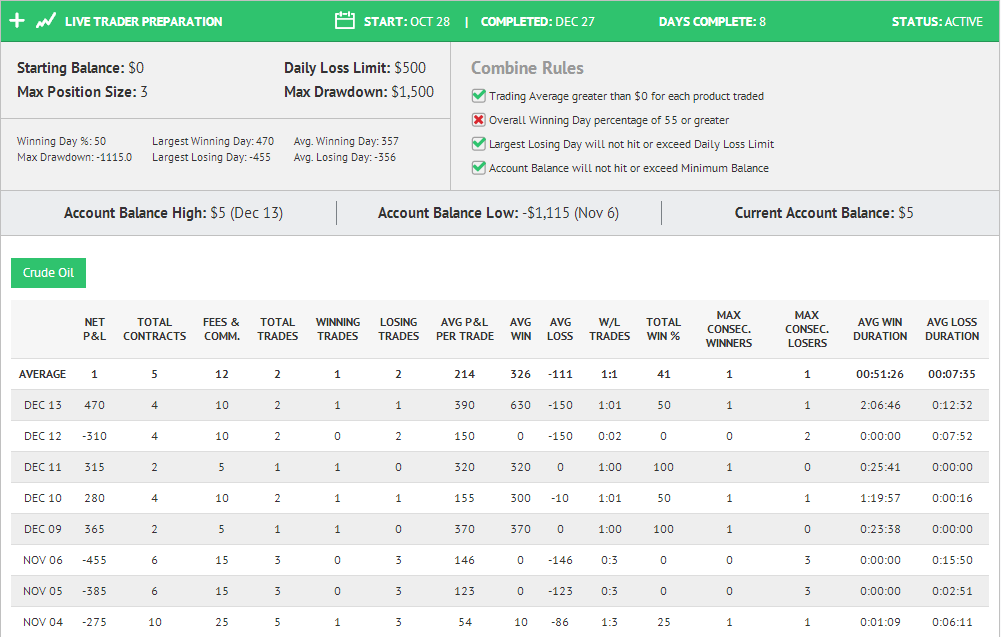
Task: Click Winning Day %: 50 stat
Action: pos(61,141)
